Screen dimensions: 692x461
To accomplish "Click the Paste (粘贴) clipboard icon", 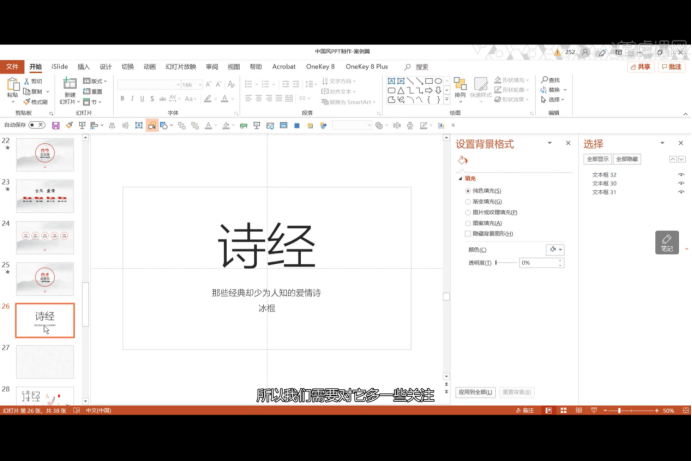I will pos(13,85).
